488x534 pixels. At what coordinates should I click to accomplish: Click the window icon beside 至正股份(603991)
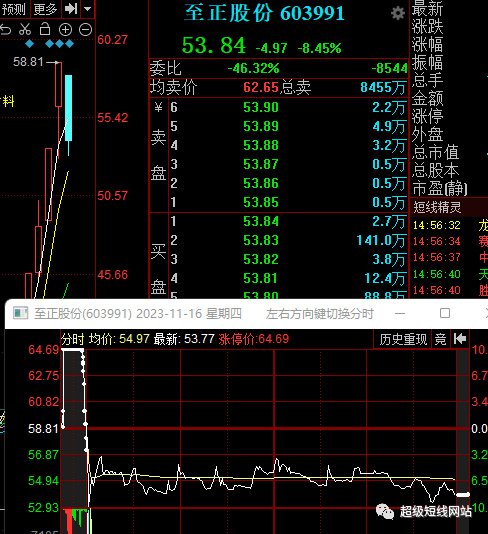pyautogui.click(x=20, y=313)
